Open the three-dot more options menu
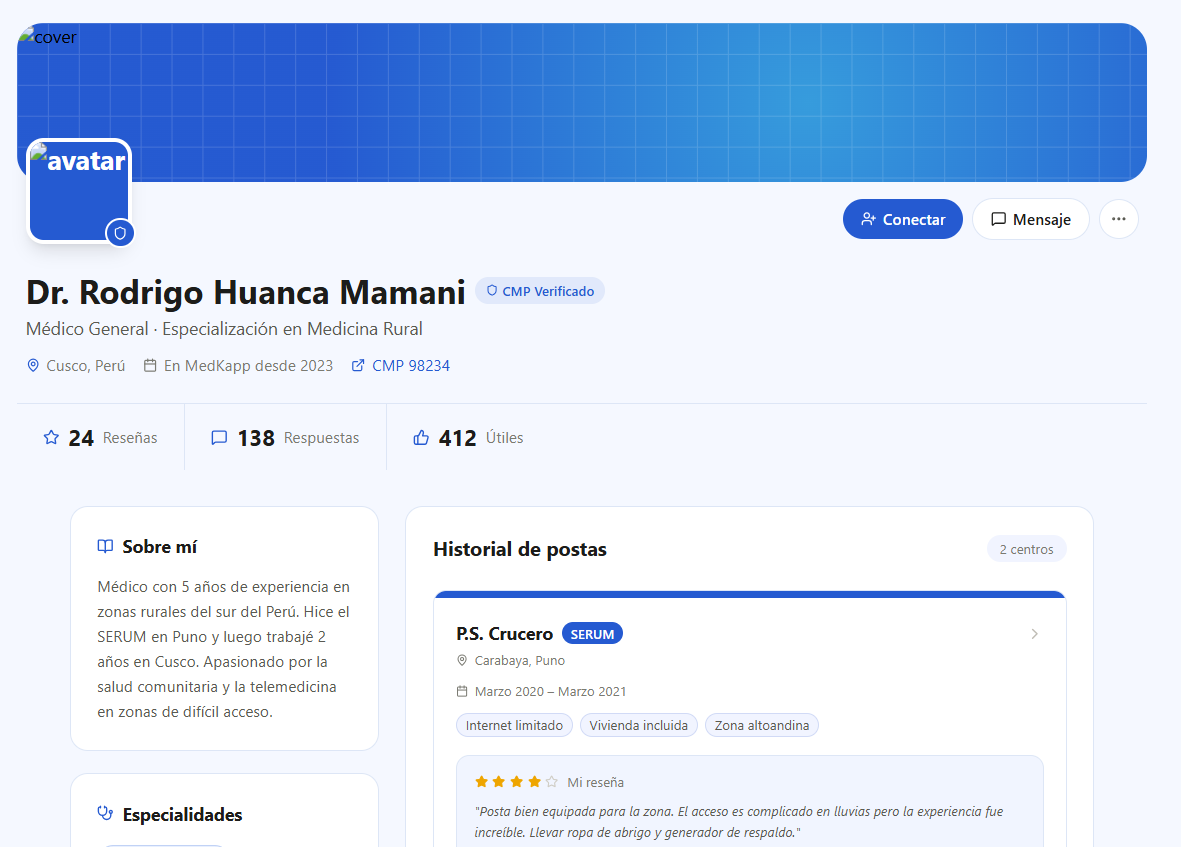The width and height of the screenshot is (1181, 847). point(1118,219)
